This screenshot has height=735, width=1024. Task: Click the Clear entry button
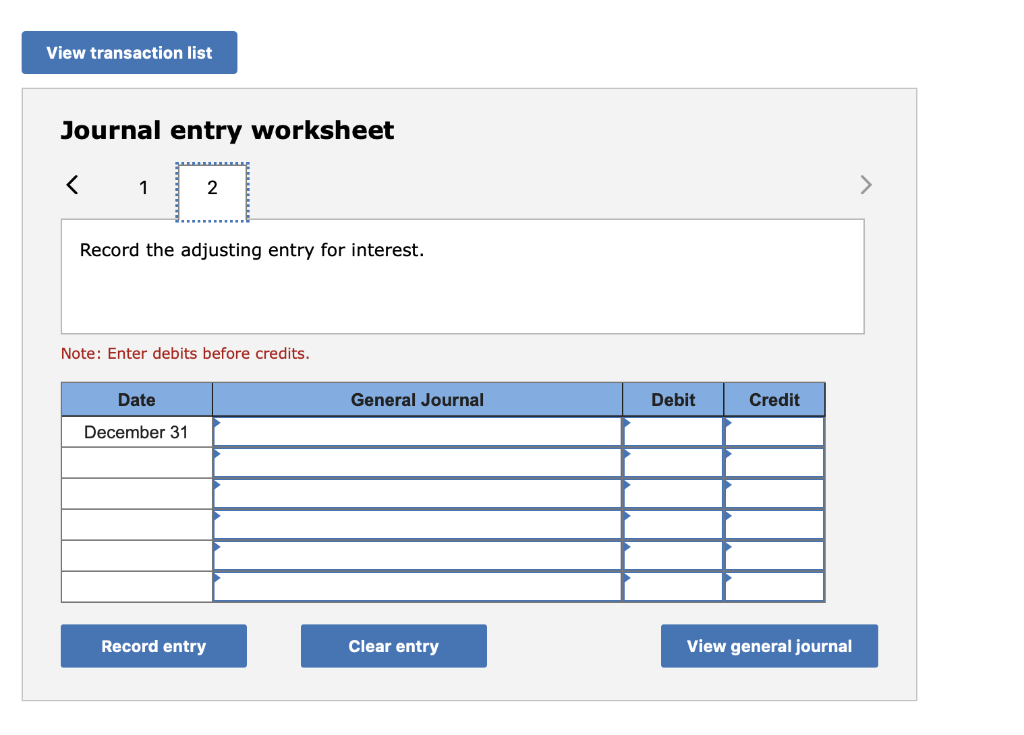(x=393, y=645)
